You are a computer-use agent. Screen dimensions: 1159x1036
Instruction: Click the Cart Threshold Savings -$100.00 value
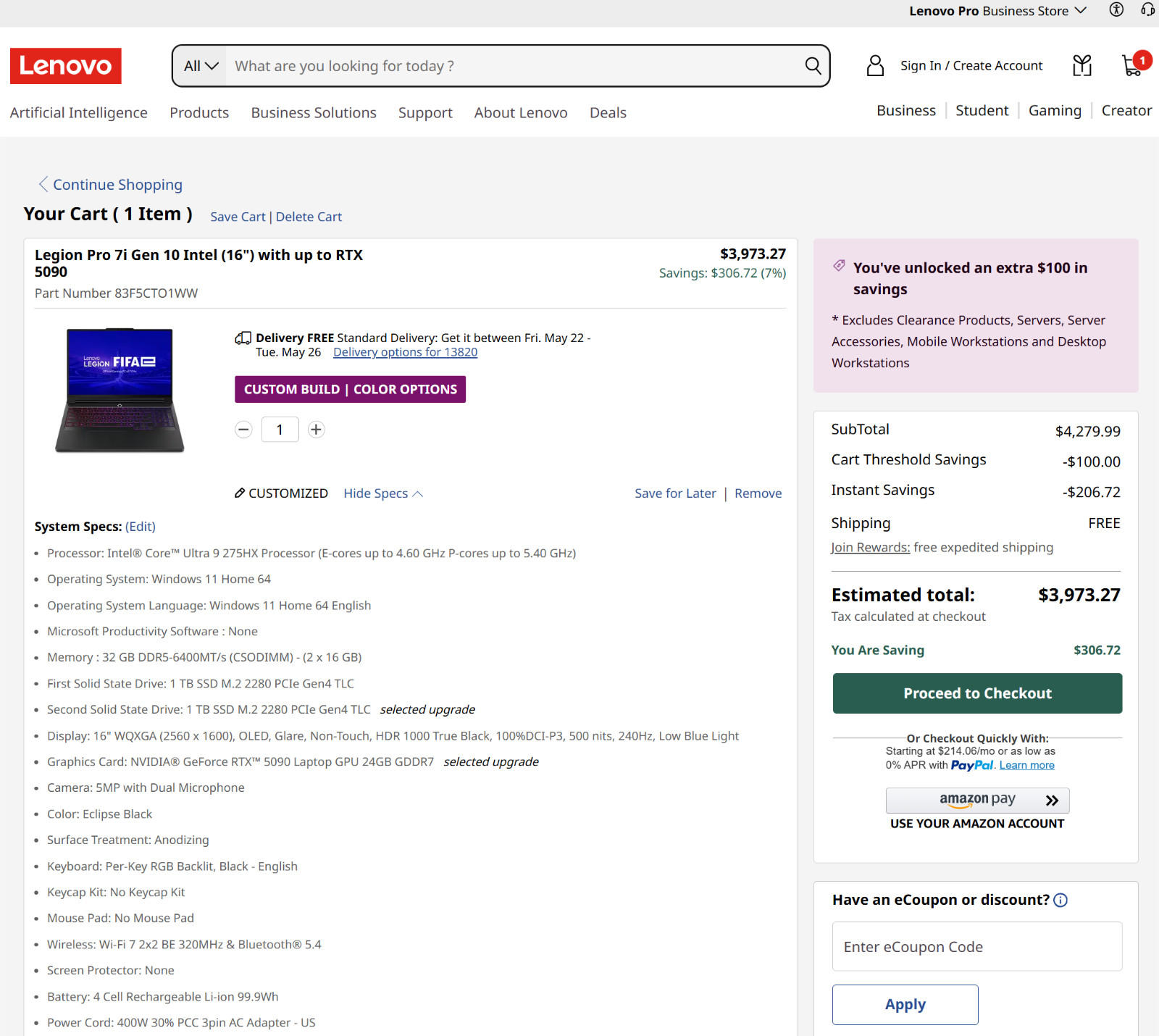click(x=1091, y=461)
